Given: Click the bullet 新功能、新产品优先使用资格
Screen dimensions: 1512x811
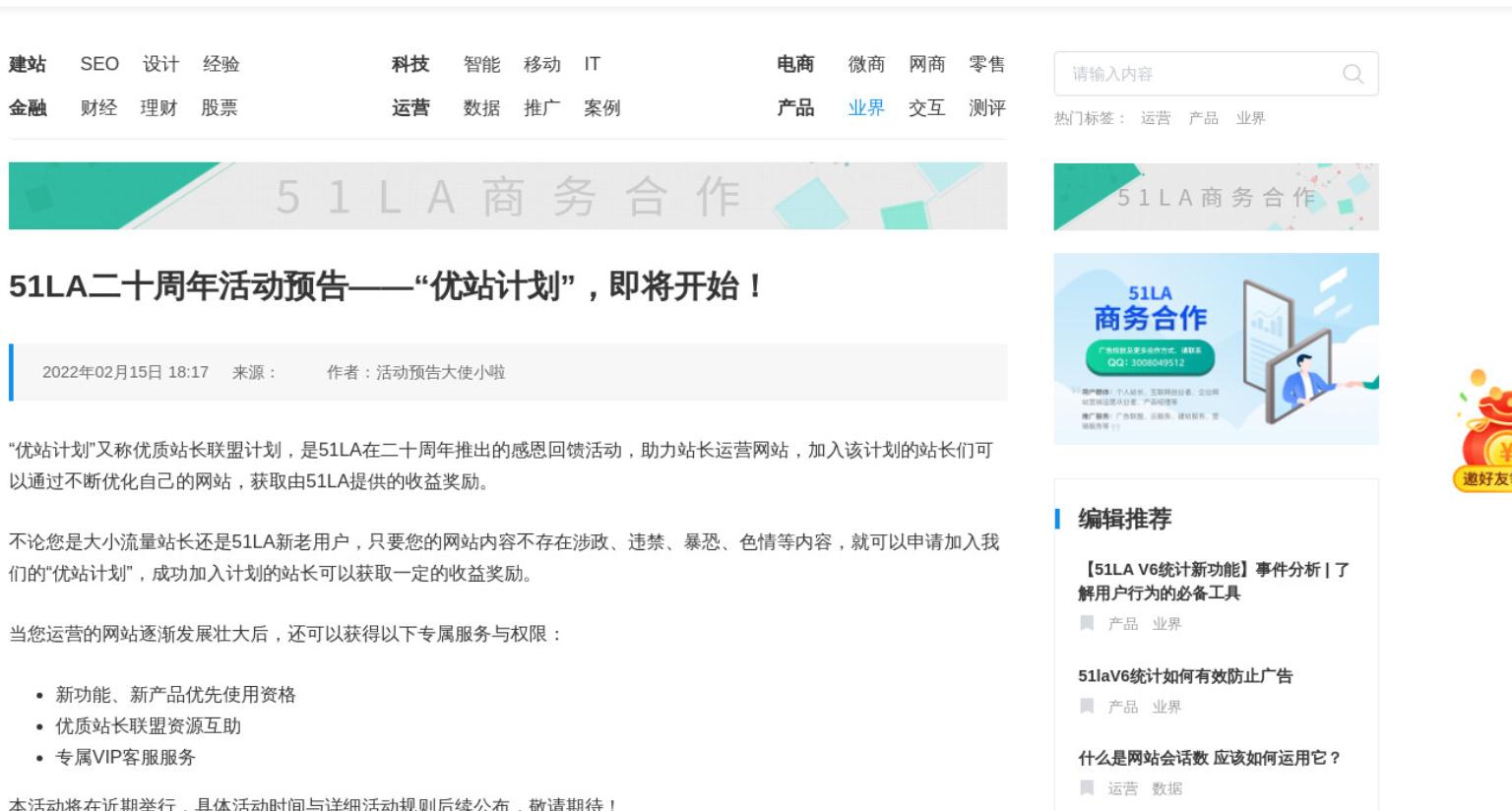Looking at the screenshot, I should tap(175, 695).
